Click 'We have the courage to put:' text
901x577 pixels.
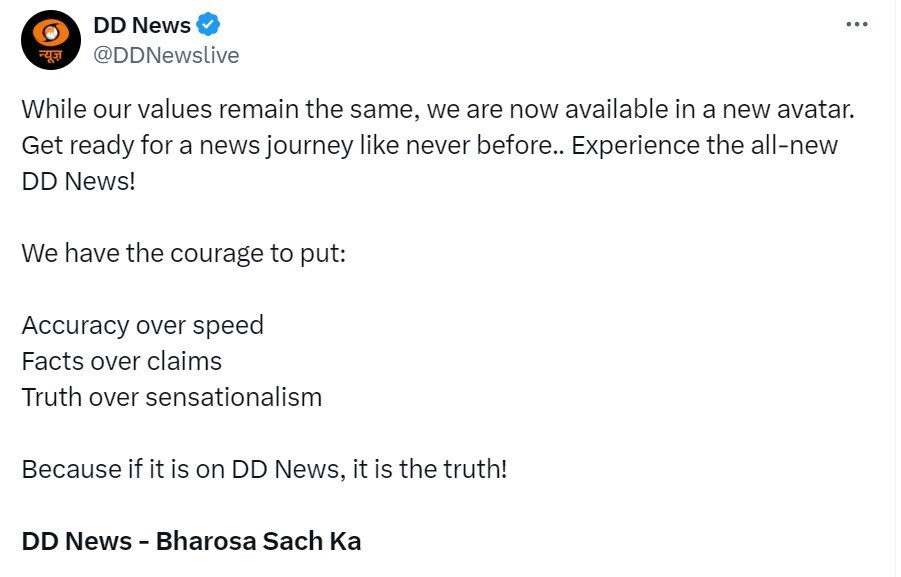click(183, 253)
